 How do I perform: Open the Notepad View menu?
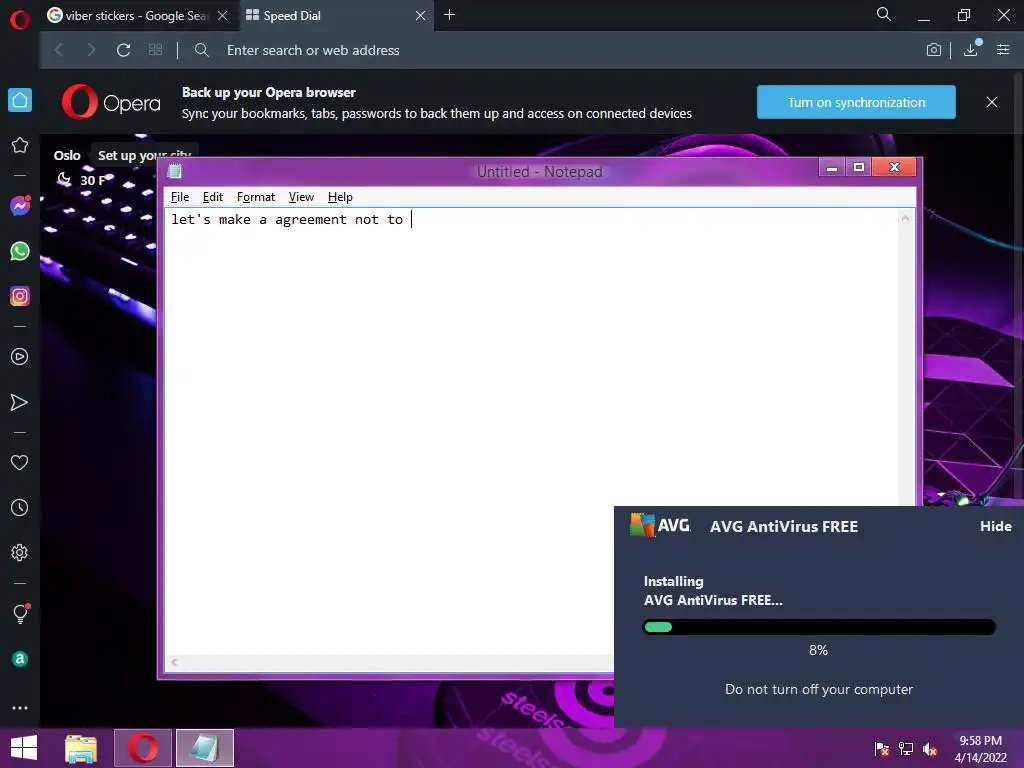click(x=301, y=197)
